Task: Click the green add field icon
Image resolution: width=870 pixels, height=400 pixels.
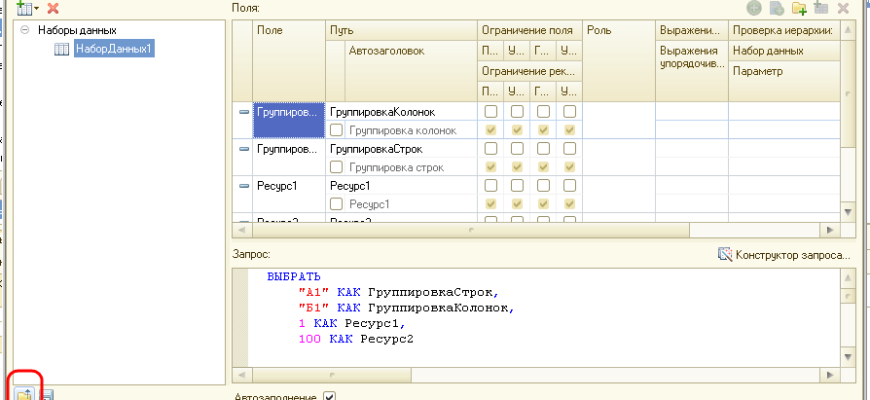Action: 753,7
